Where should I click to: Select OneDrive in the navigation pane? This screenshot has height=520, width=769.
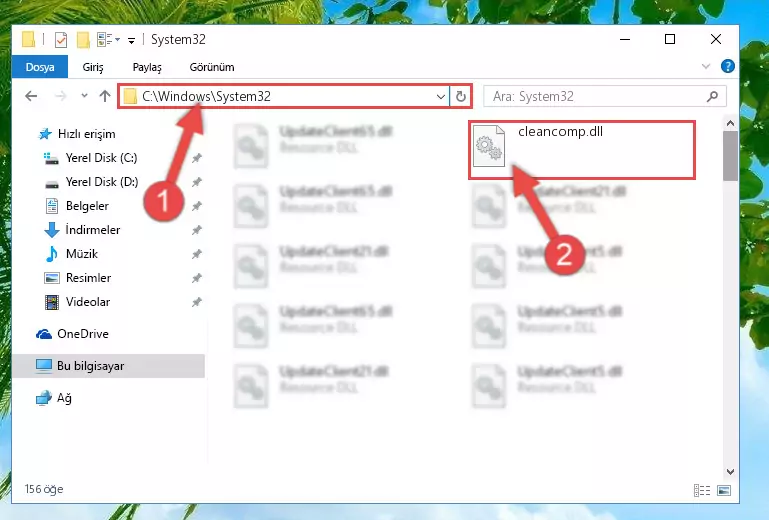[82, 334]
